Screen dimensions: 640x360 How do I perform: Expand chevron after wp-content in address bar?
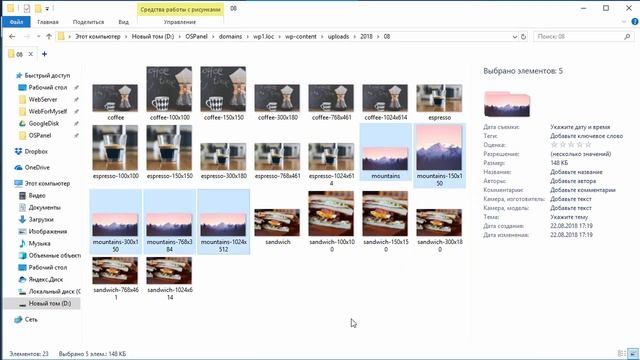point(322,37)
